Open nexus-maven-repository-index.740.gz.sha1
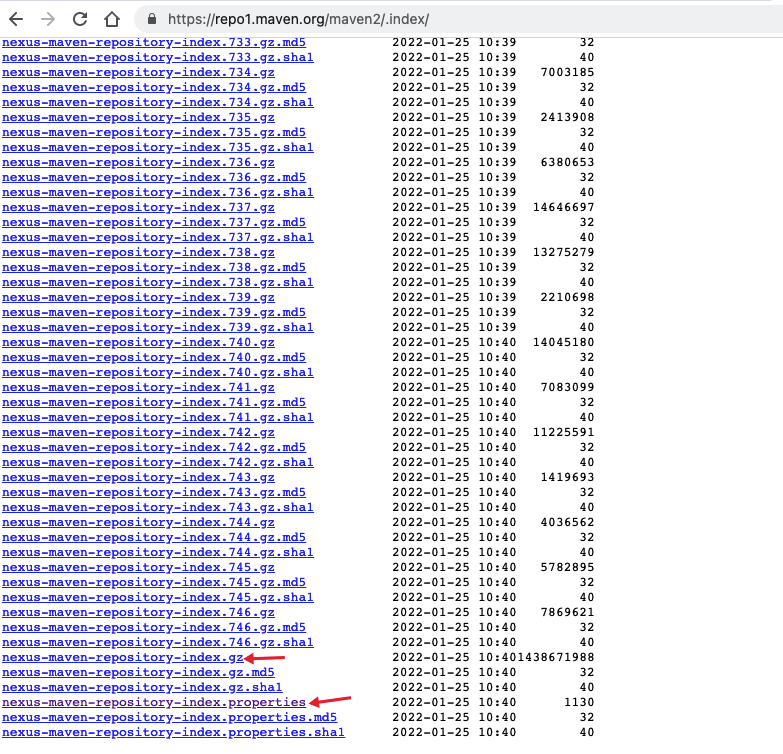783x754 pixels. tap(158, 373)
